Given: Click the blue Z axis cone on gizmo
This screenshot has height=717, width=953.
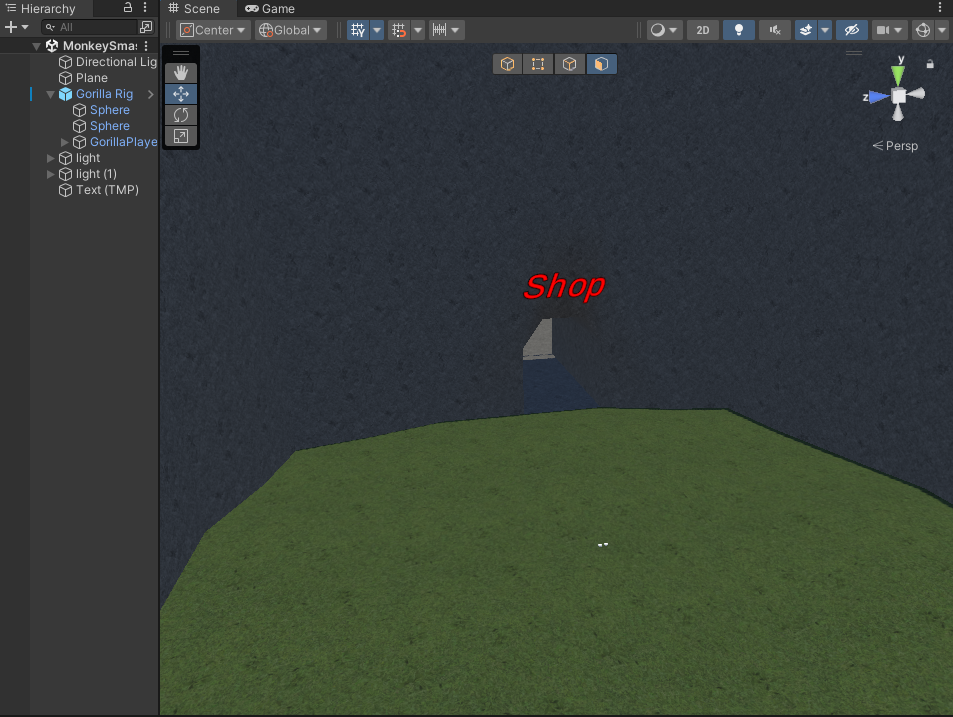Looking at the screenshot, I should tap(879, 97).
